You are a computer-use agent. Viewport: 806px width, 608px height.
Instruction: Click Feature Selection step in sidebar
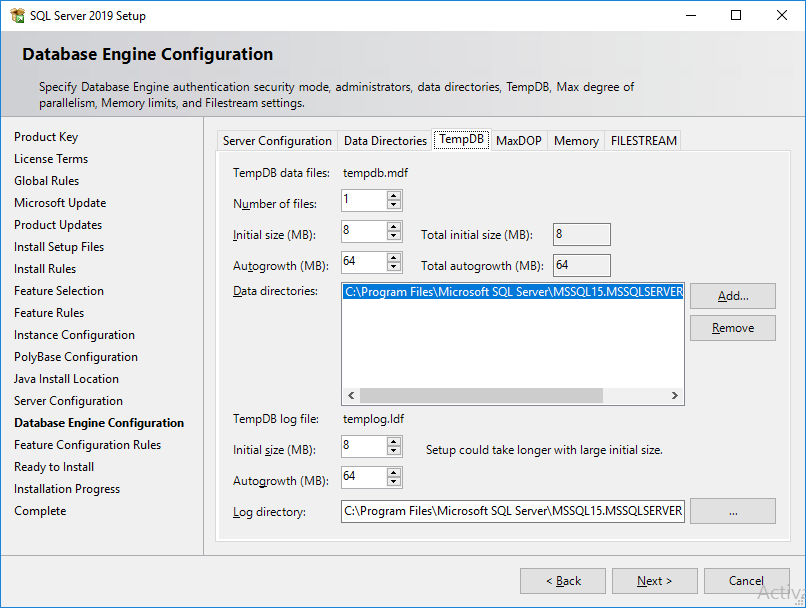pyautogui.click(x=59, y=291)
